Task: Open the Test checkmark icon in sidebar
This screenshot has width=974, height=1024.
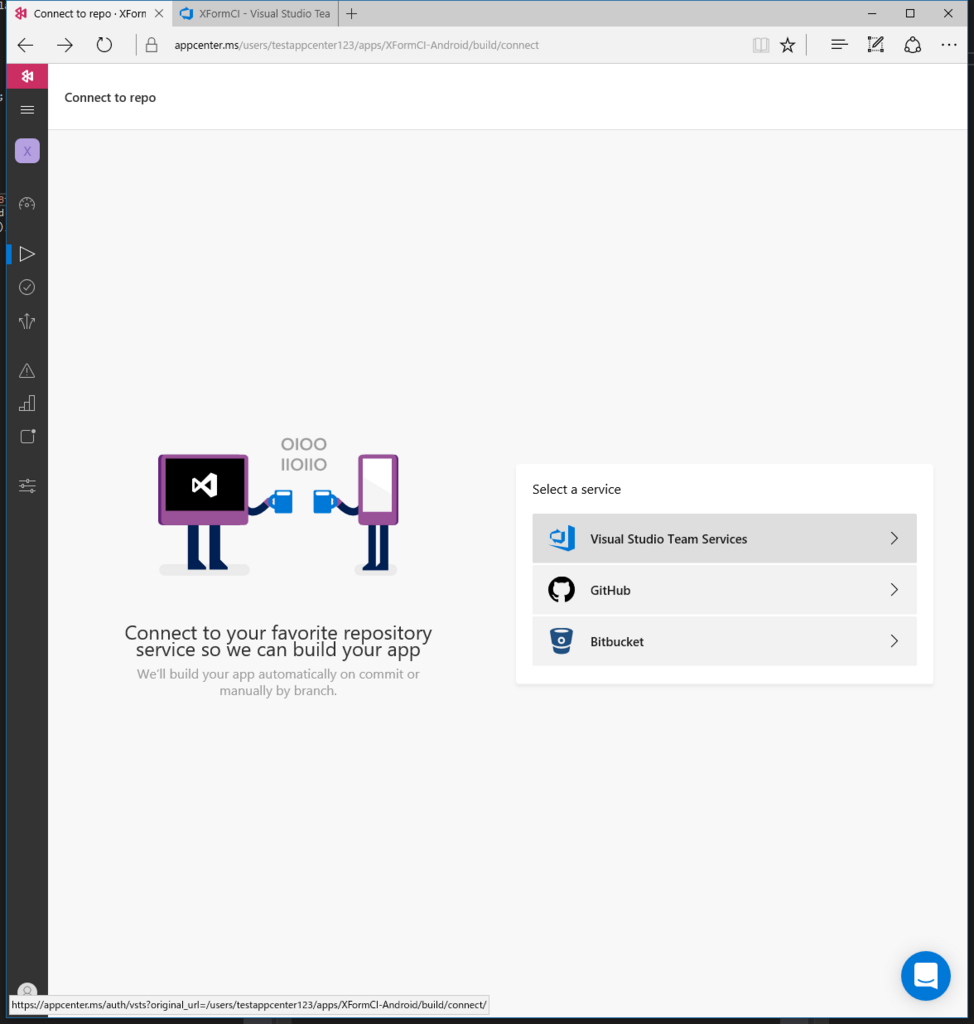Action: 27,287
